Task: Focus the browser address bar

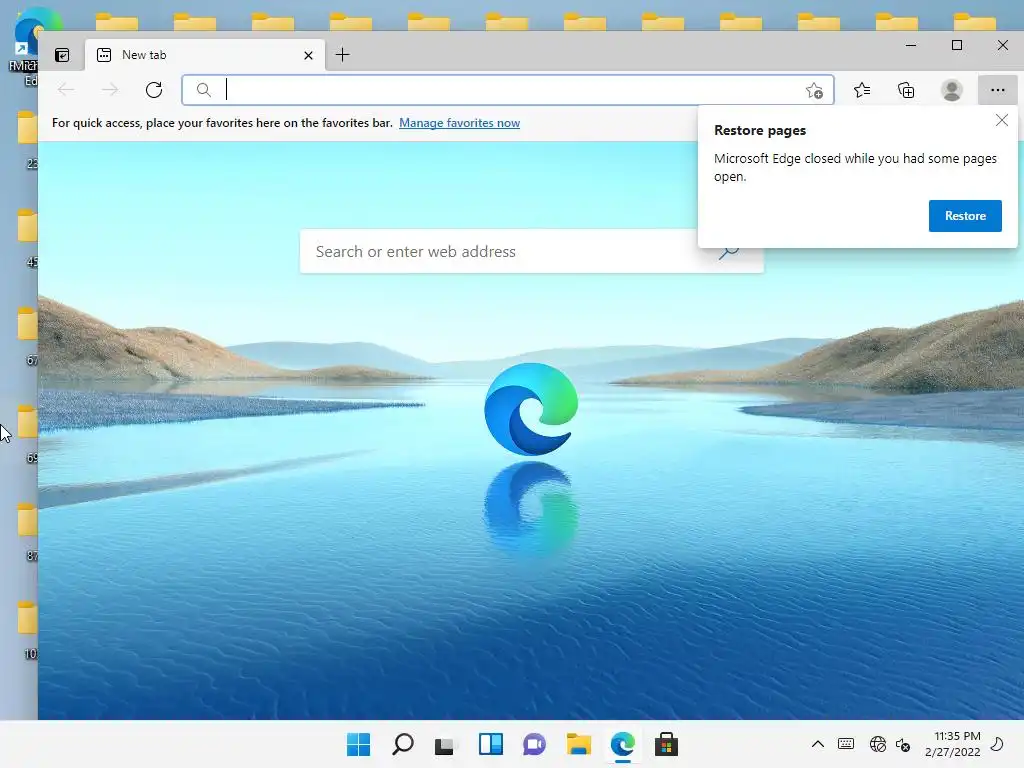Action: [x=507, y=90]
